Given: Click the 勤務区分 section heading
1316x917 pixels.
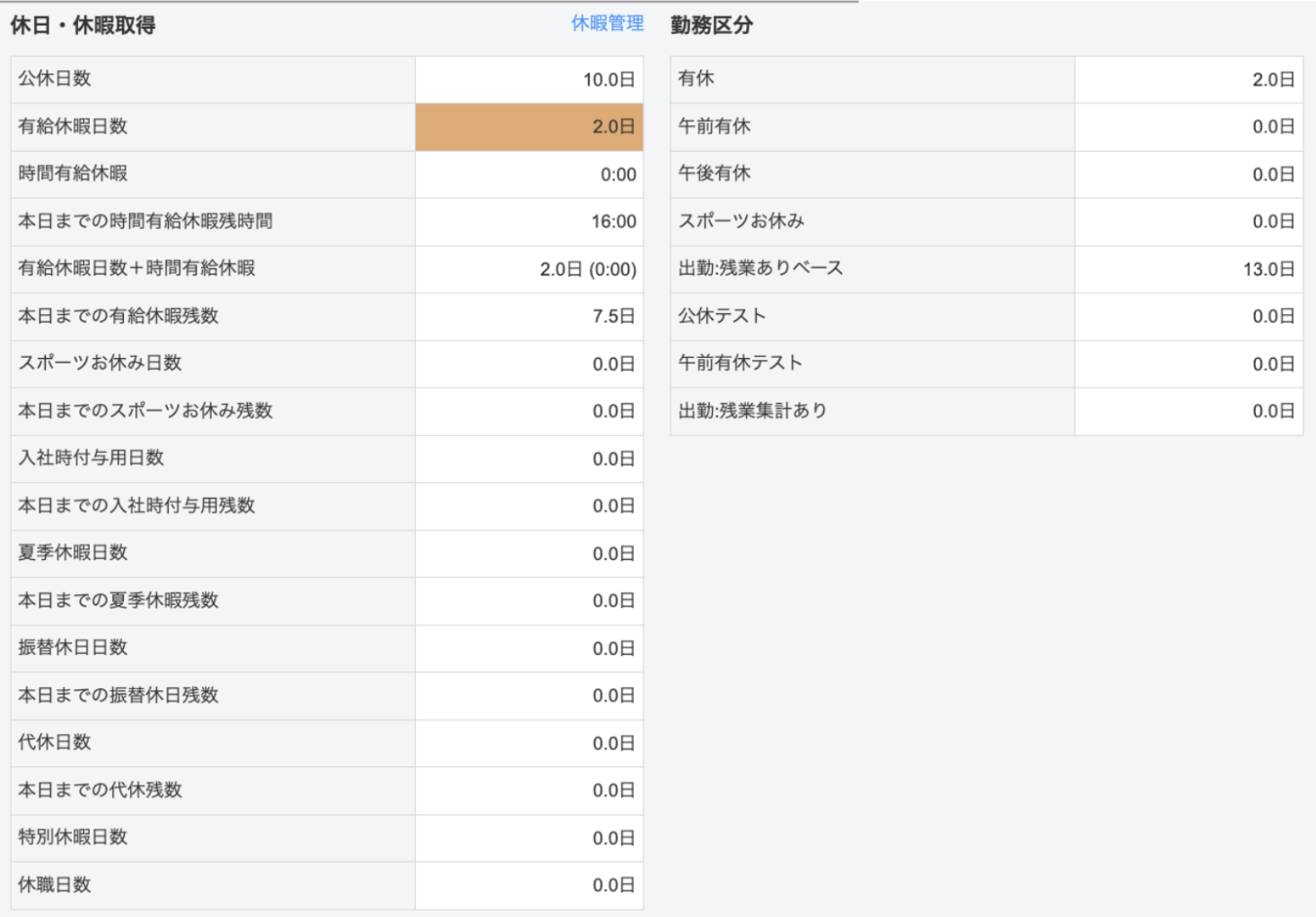Looking at the screenshot, I should (711, 25).
